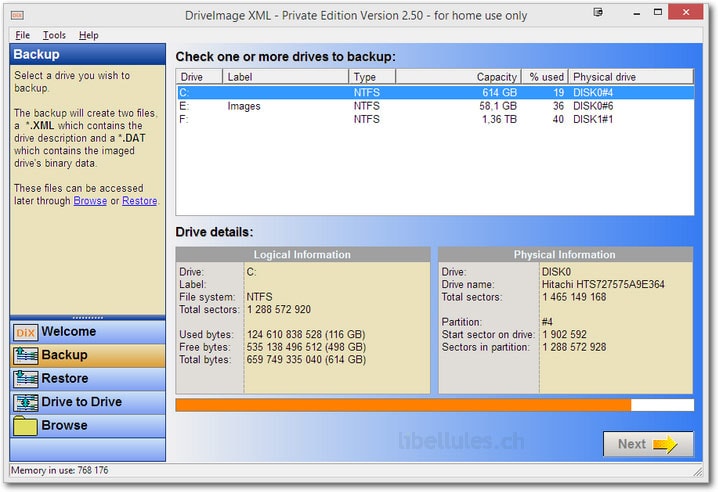The height and width of the screenshot is (492, 718).
Task: Click the DISK0#4 physical drive cell
Action: click(593, 93)
